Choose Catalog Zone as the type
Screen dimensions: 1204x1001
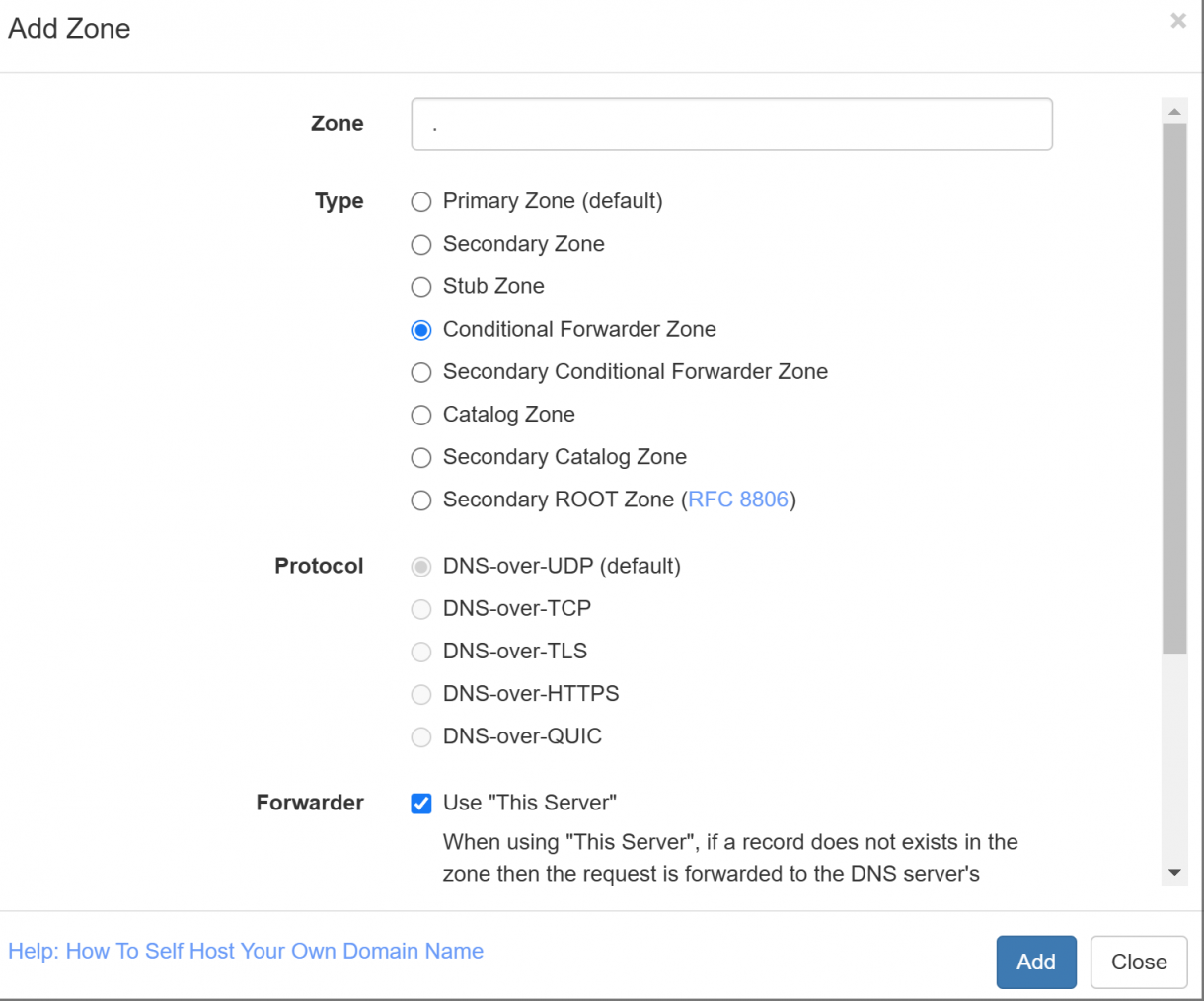pyautogui.click(x=421, y=415)
